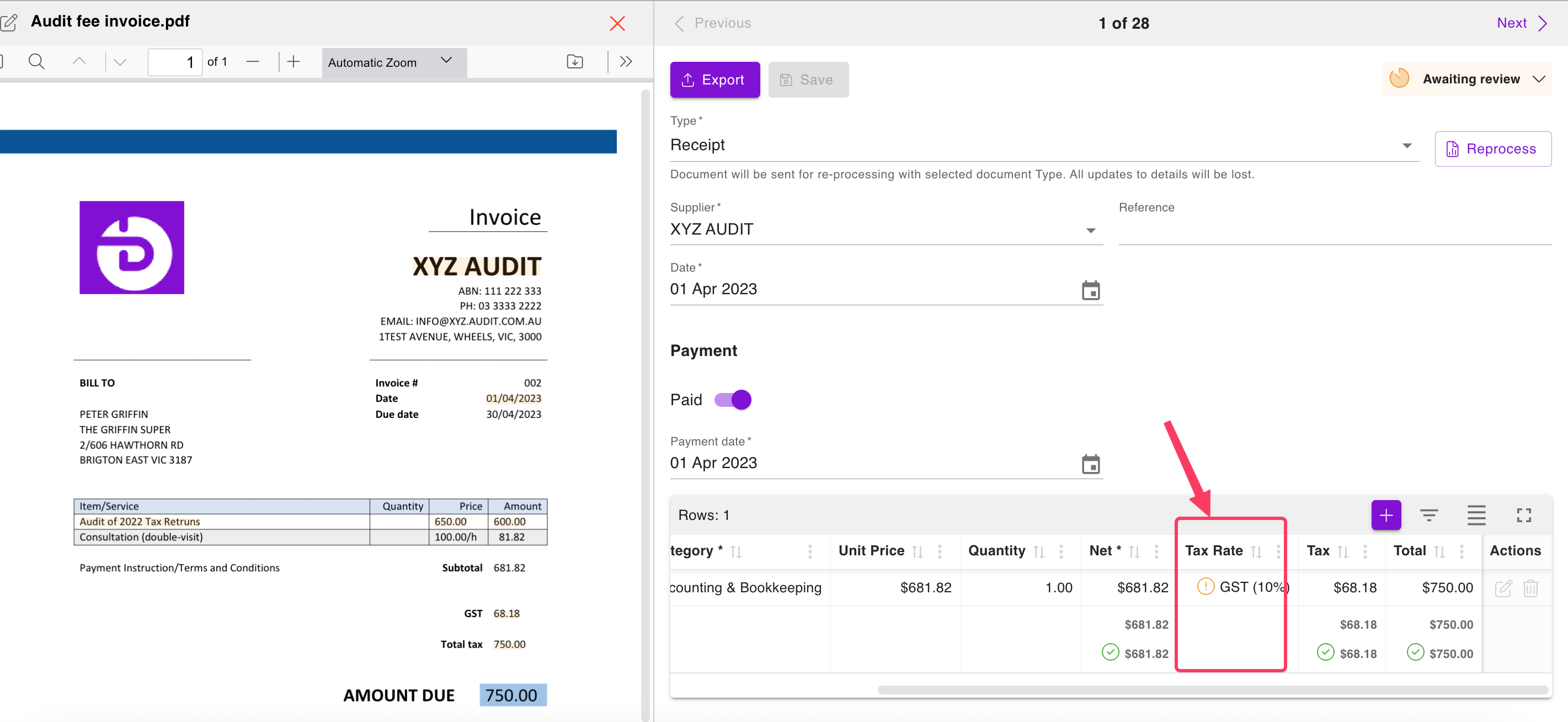Click the Reprocess button
The image size is (1568, 722).
coord(1492,149)
